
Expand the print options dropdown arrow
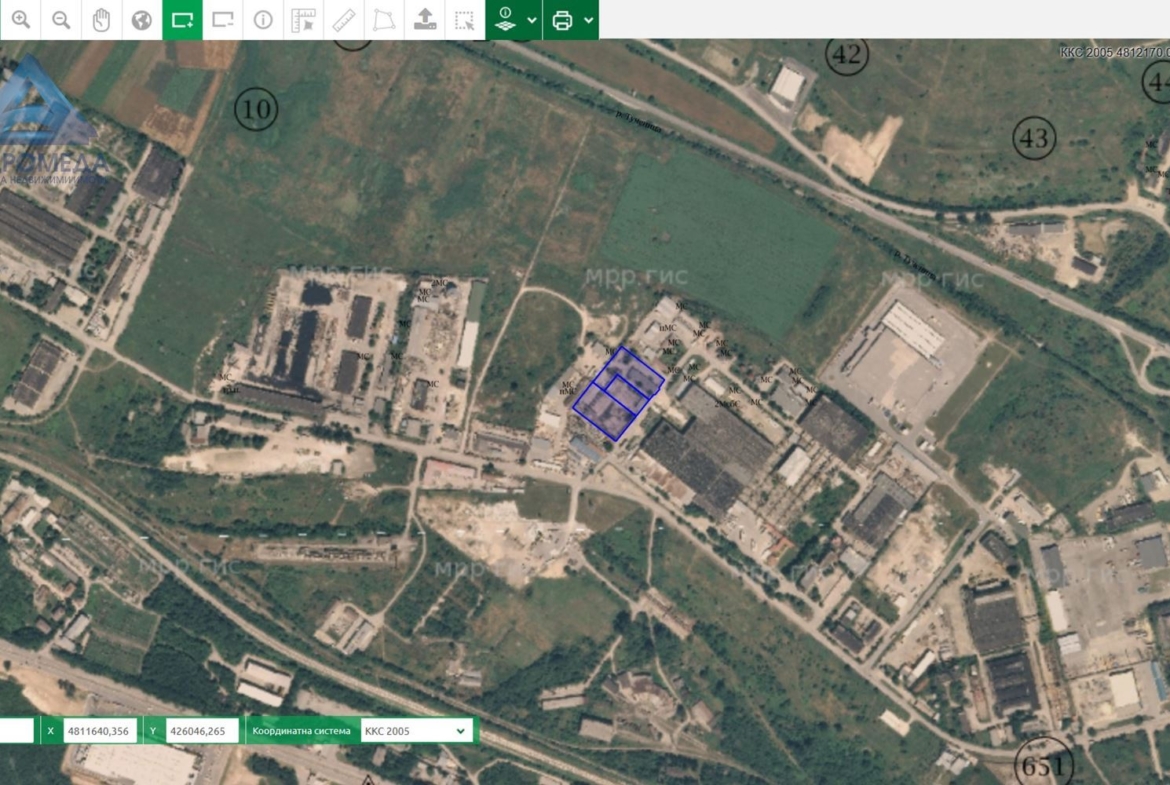(x=589, y=20)
